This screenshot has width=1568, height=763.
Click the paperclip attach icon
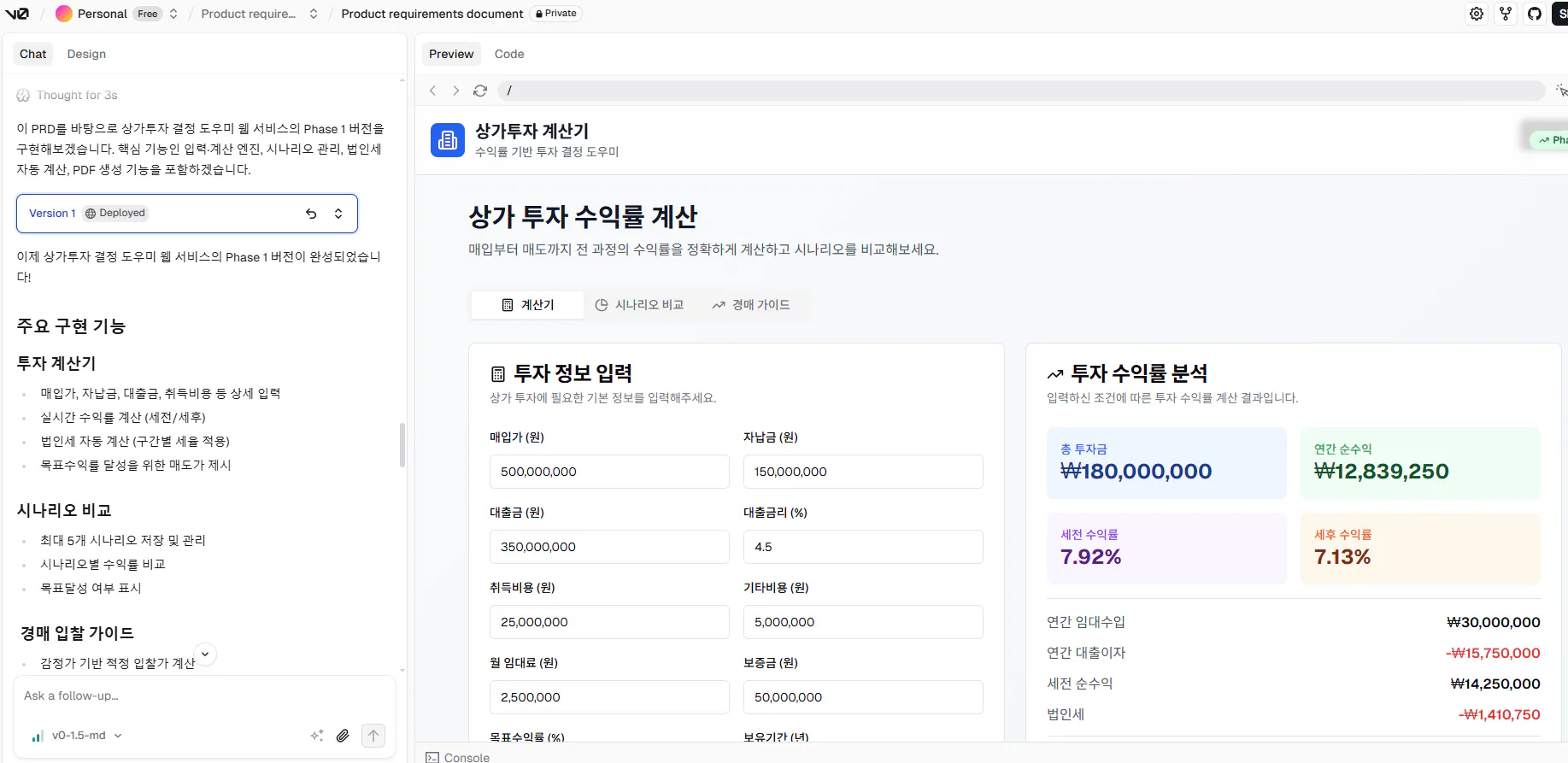(x=343, y=736)
